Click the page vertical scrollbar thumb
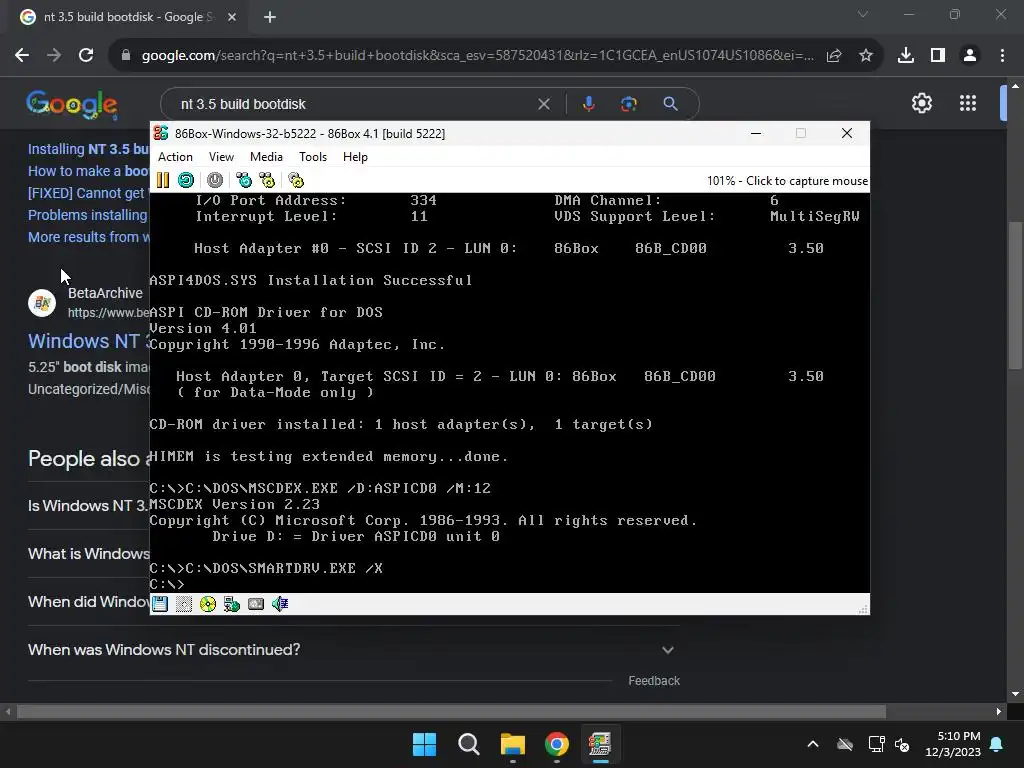 [x=1014, y=295]
